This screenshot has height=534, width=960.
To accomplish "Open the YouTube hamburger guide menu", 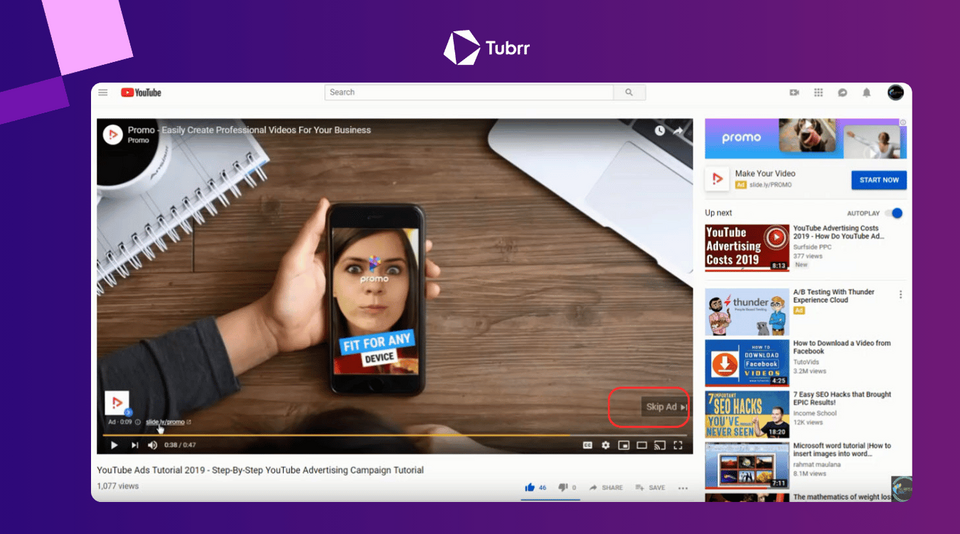I will pos(103,92).
